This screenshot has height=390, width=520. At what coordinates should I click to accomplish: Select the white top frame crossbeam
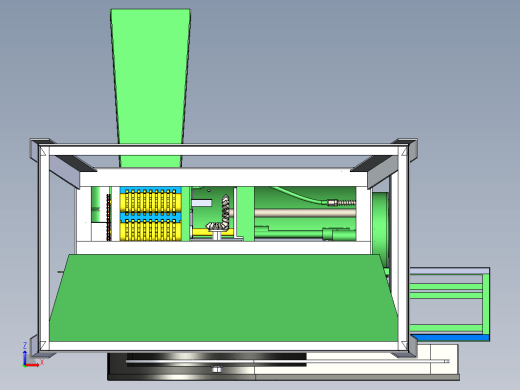(x=223, y=150)
